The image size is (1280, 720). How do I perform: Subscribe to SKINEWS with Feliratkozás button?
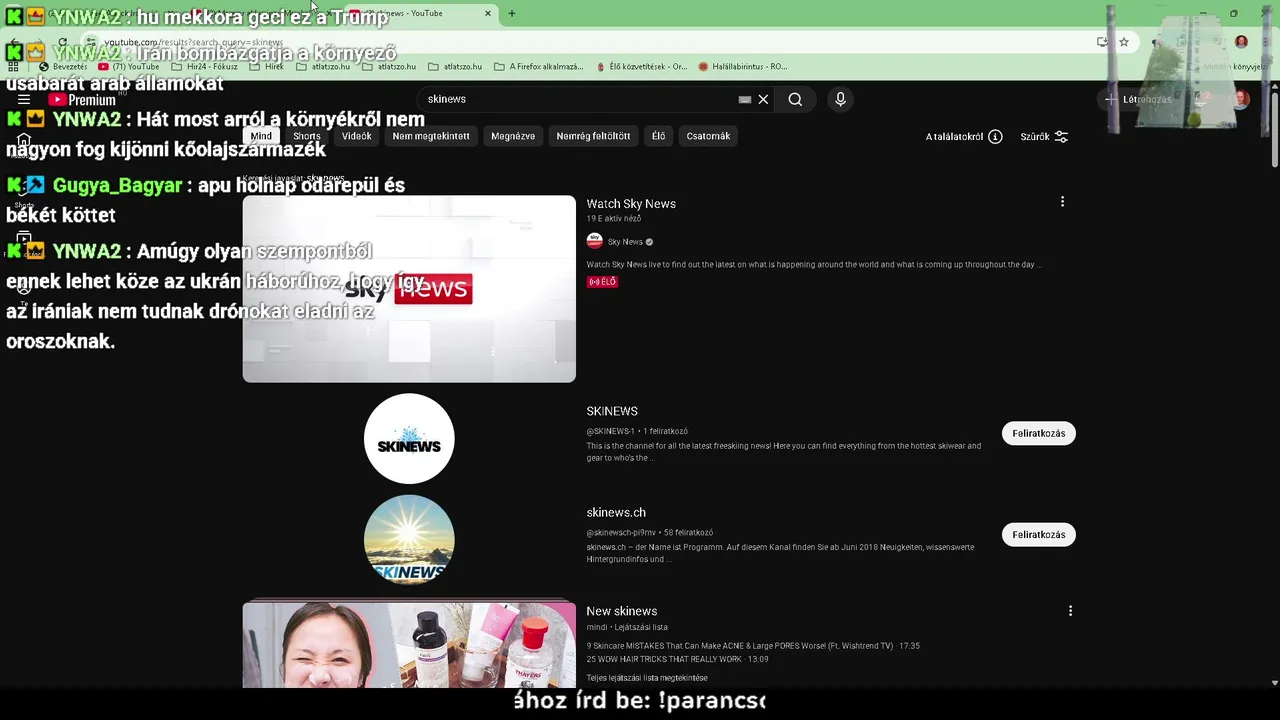pyautogui.click(x=1038, y=433)
